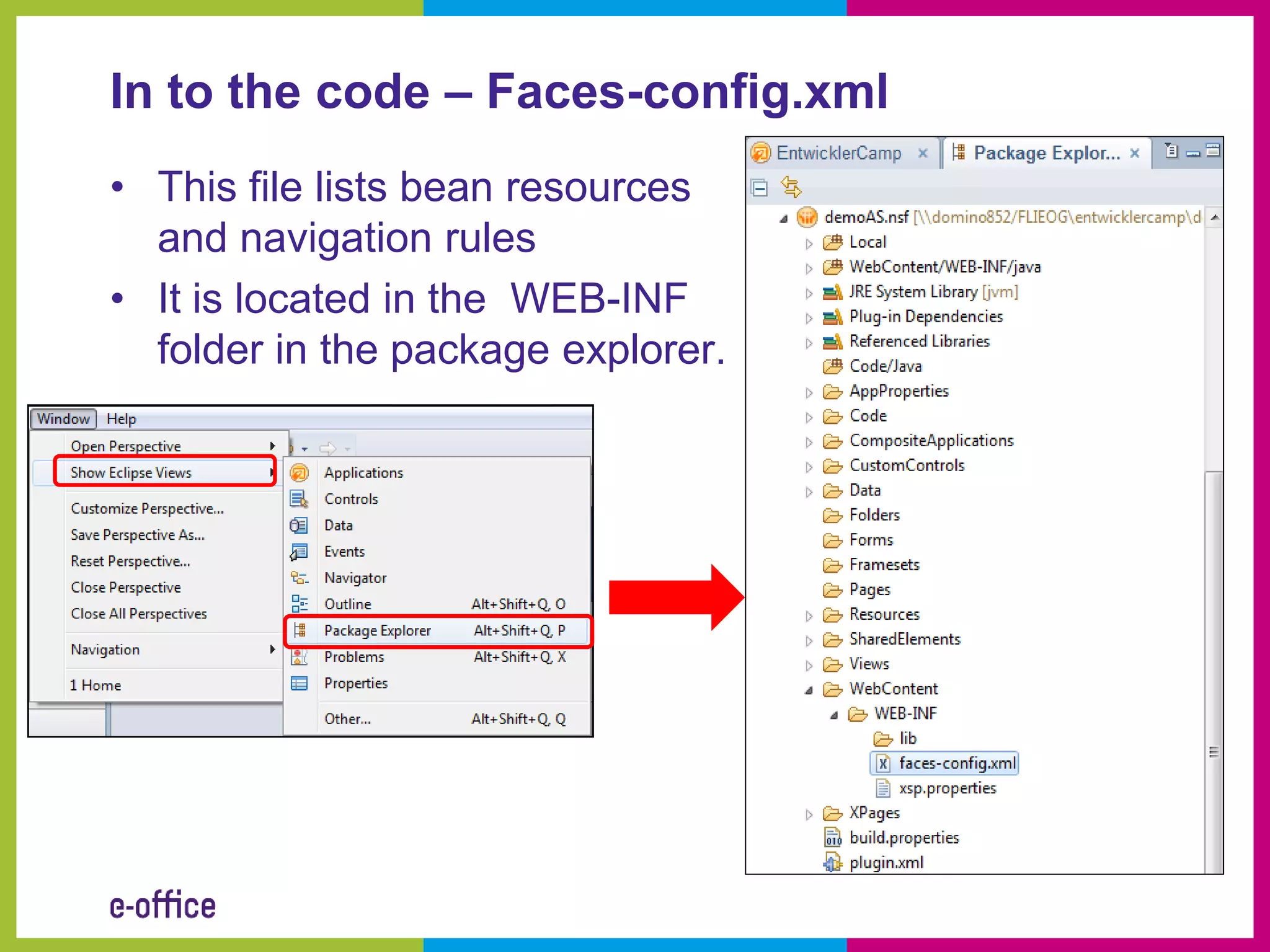Image resolution: width=1270 pixels, height=952 pixels.
Task: Click the Code/Java package folder icon
Action: 833,366
